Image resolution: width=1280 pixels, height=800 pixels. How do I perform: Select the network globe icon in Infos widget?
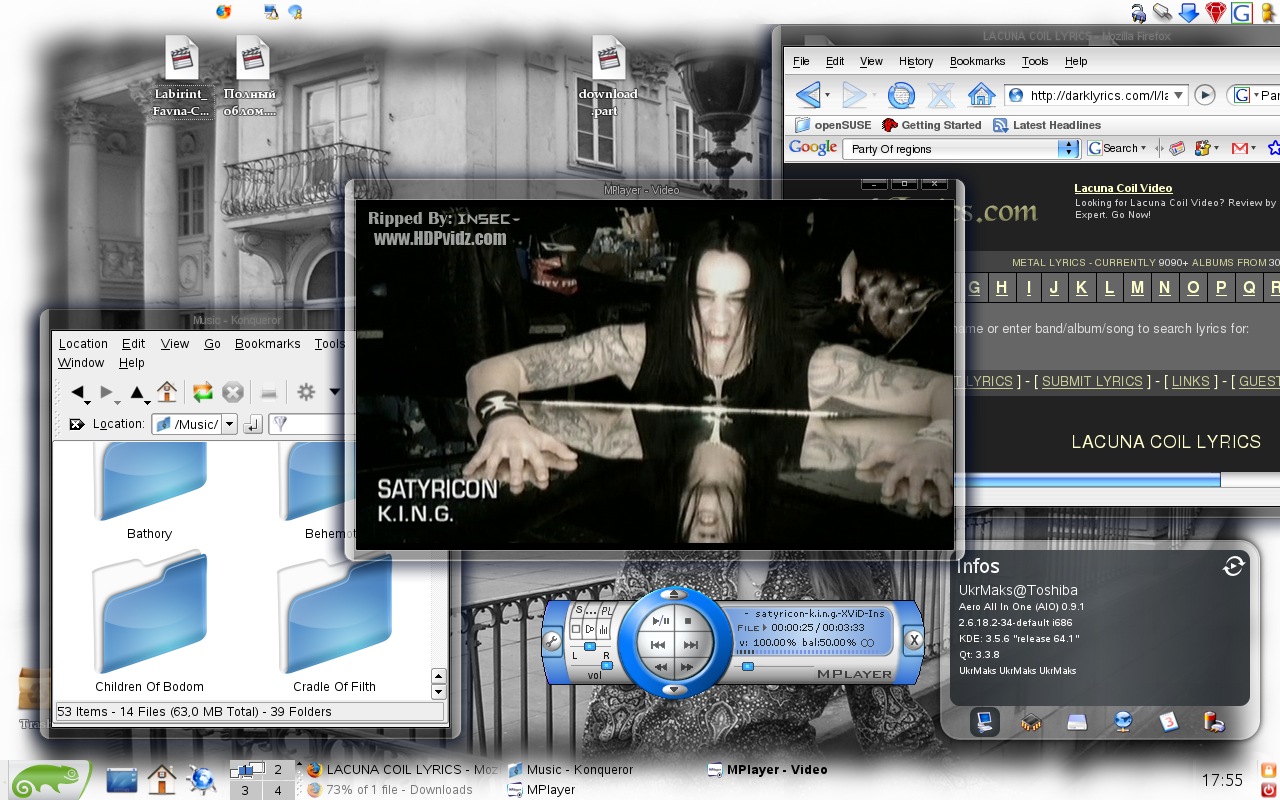(1123, 721)
